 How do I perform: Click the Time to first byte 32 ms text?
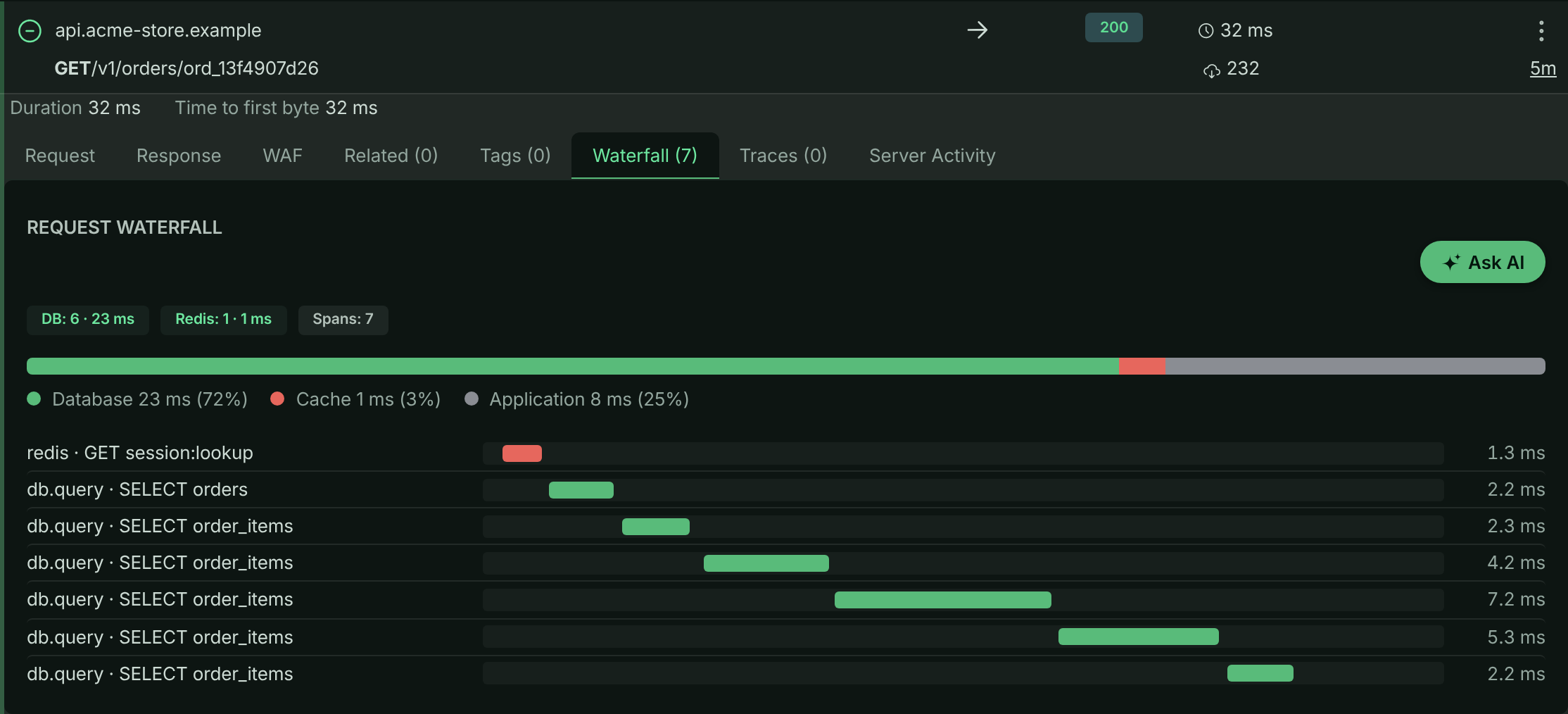(276, 108)
